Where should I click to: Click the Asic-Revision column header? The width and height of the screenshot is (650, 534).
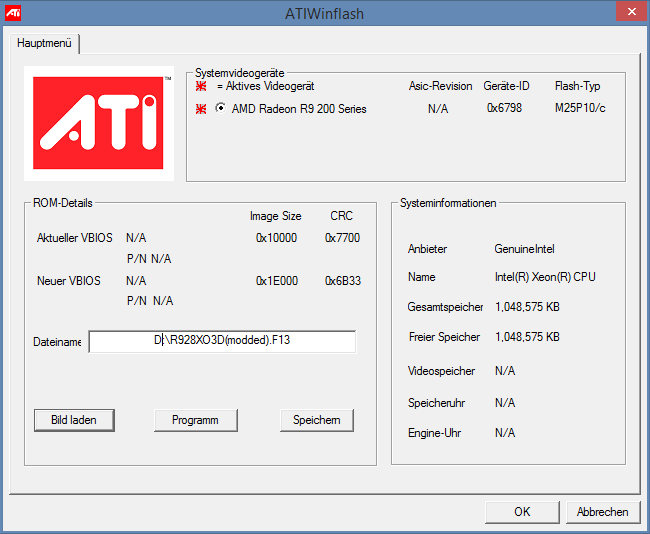tap(440, 86)
